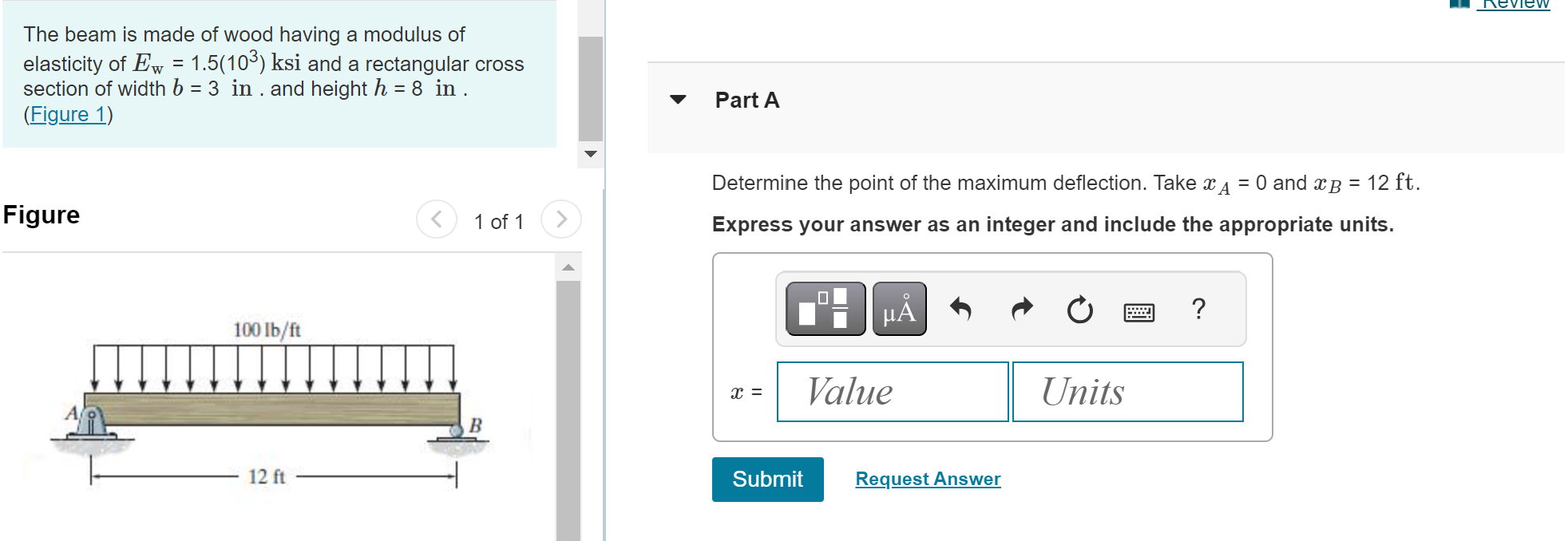Screen dimensions: 1568x541
Task: Click the undo icon in the answer toolbar
Action: click(x=962, y=310)
